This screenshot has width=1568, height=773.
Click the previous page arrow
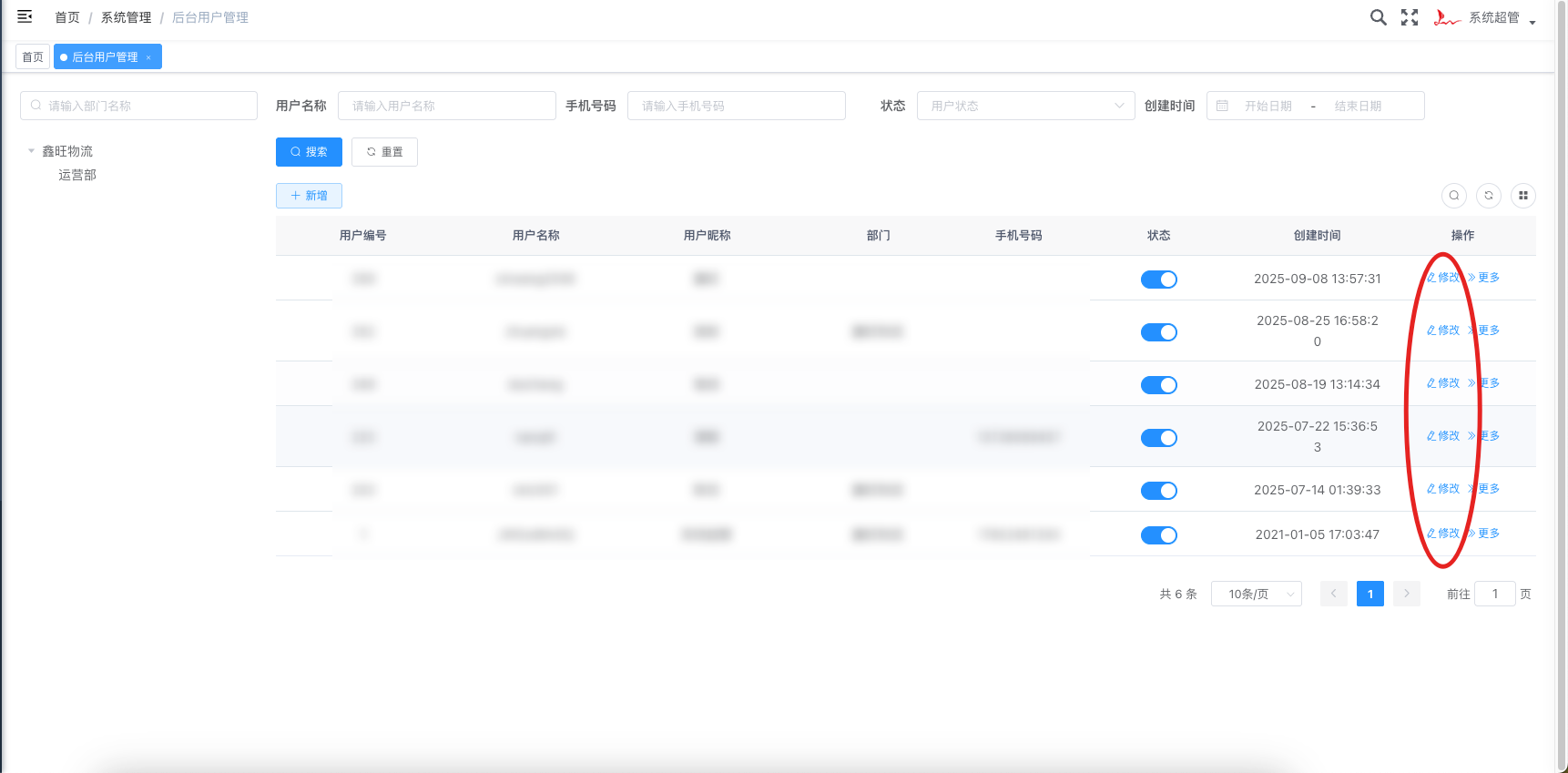[1334, 594]
